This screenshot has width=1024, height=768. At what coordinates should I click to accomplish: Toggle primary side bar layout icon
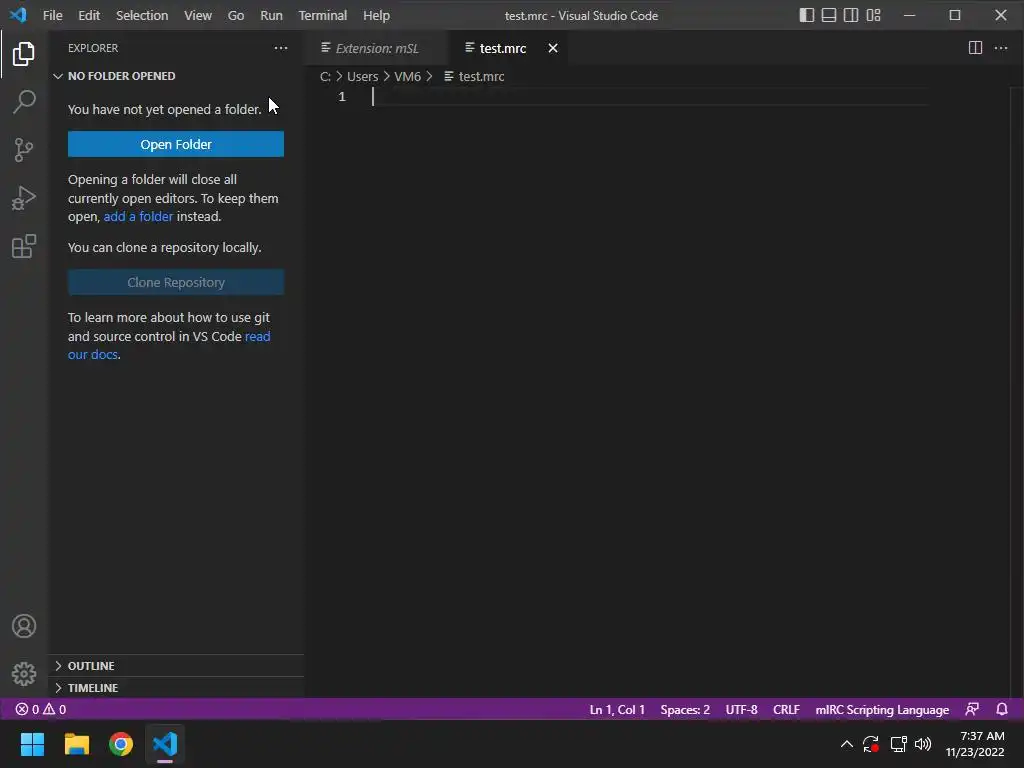[x=807, y=15]
